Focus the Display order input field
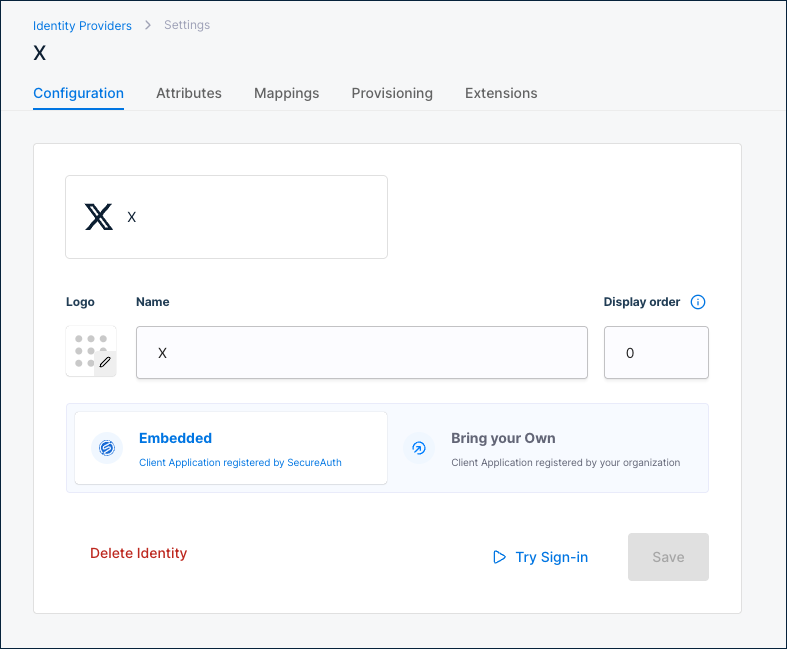This screenshot has height=649, width=787. (657, 352)
